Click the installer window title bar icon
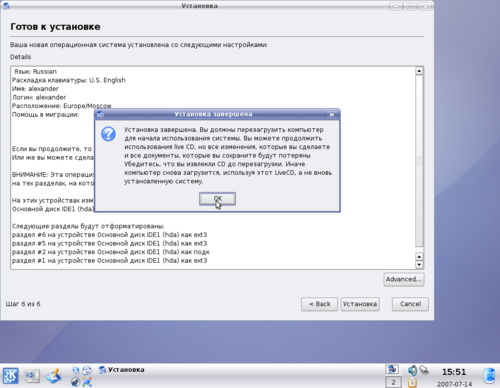Image resolution: width=500 pixels, height=388 pixels. click(x=6, y=5)
